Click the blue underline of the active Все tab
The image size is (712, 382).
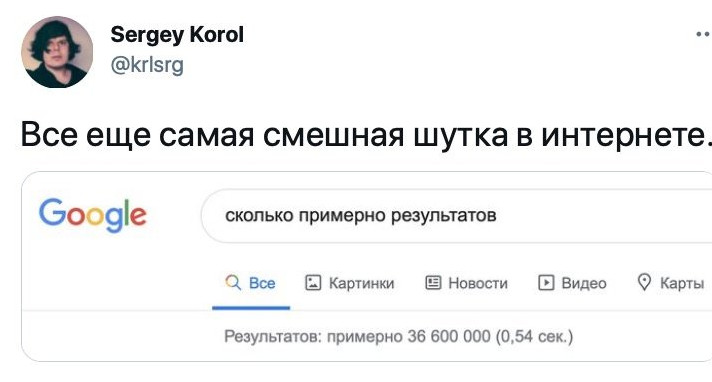tap(251, 308)
